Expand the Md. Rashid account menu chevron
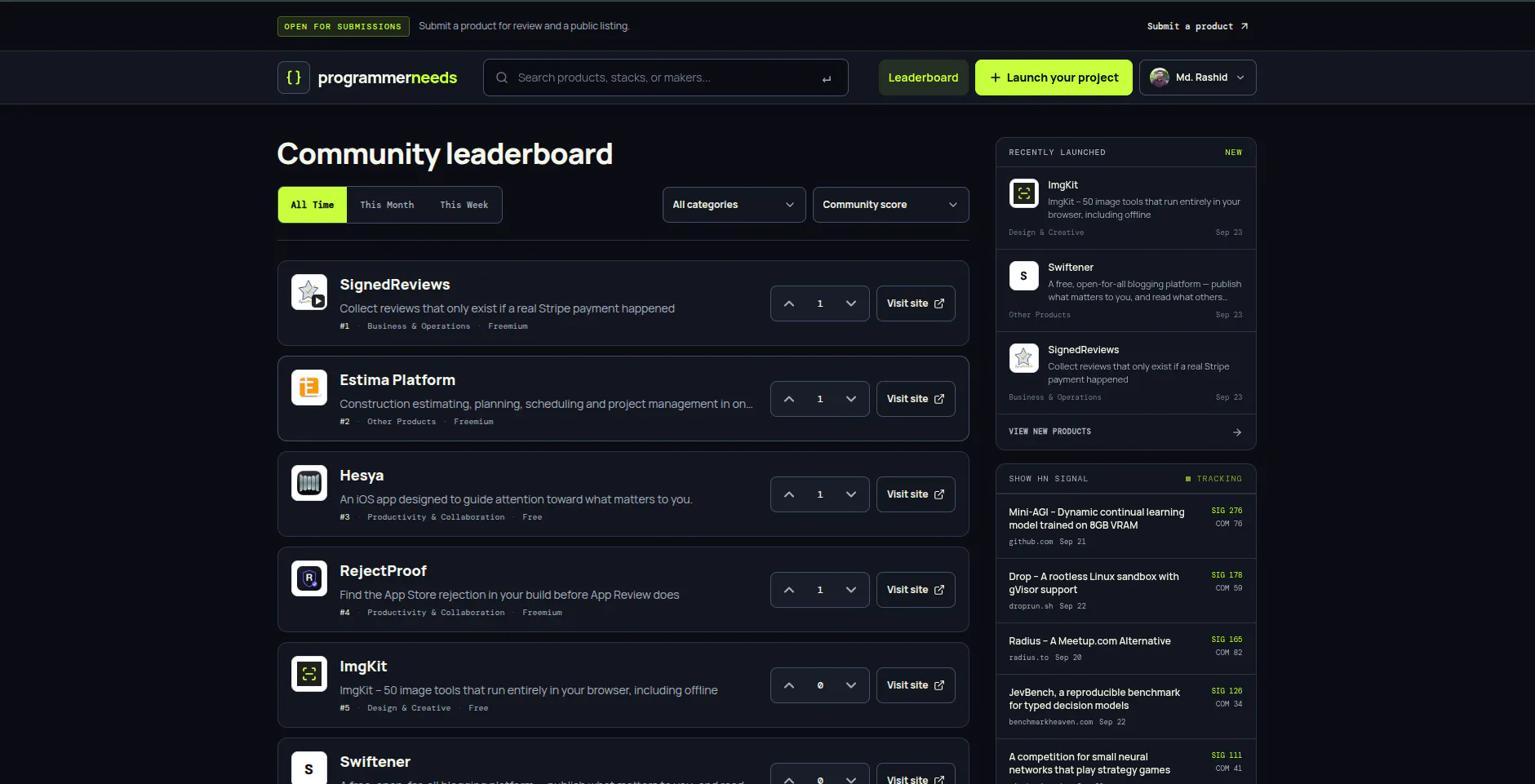Screen dimensions: 1535x784 (1240, 78)
